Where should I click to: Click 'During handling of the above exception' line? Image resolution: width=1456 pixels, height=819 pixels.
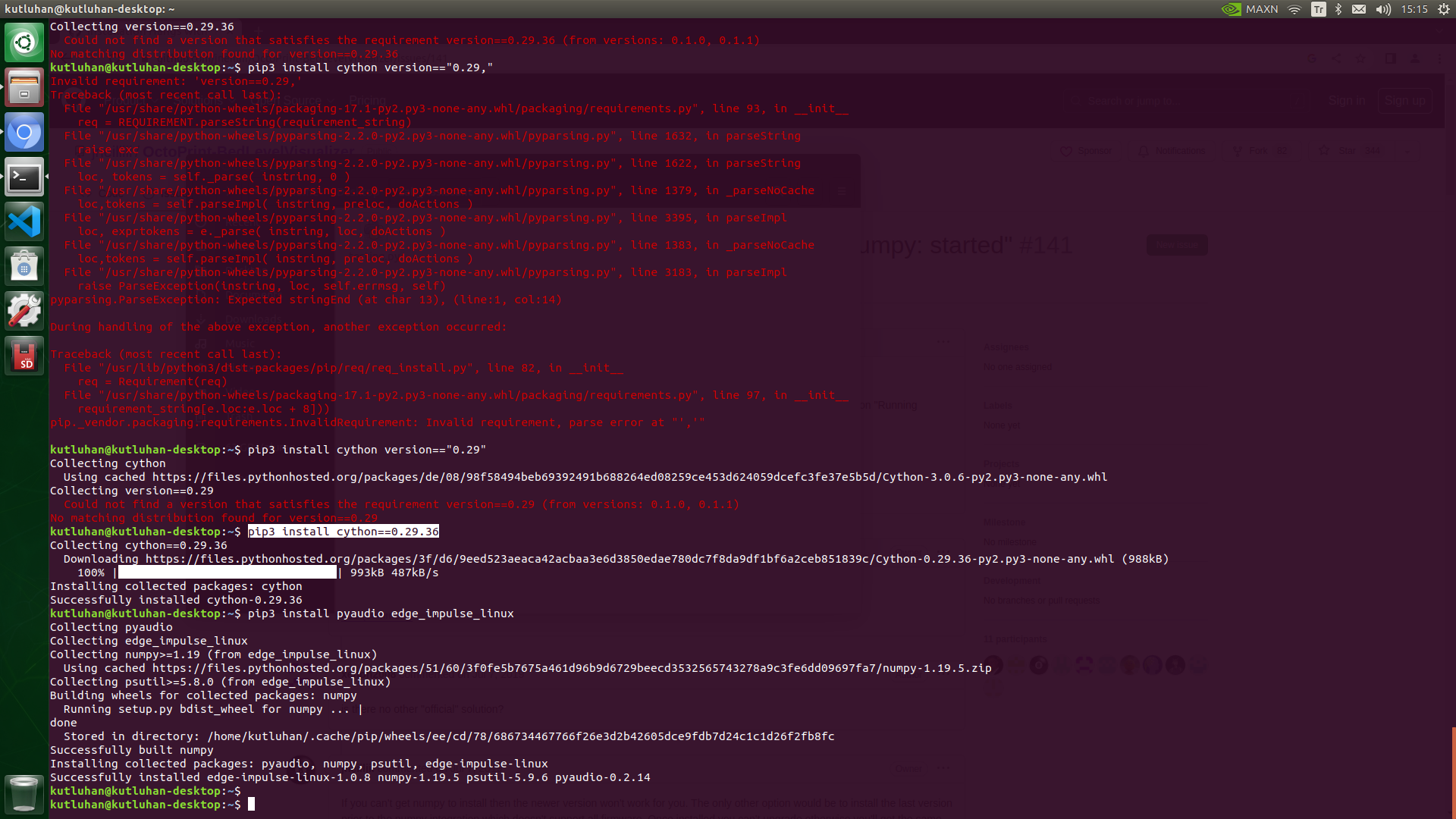click(278, 327)
